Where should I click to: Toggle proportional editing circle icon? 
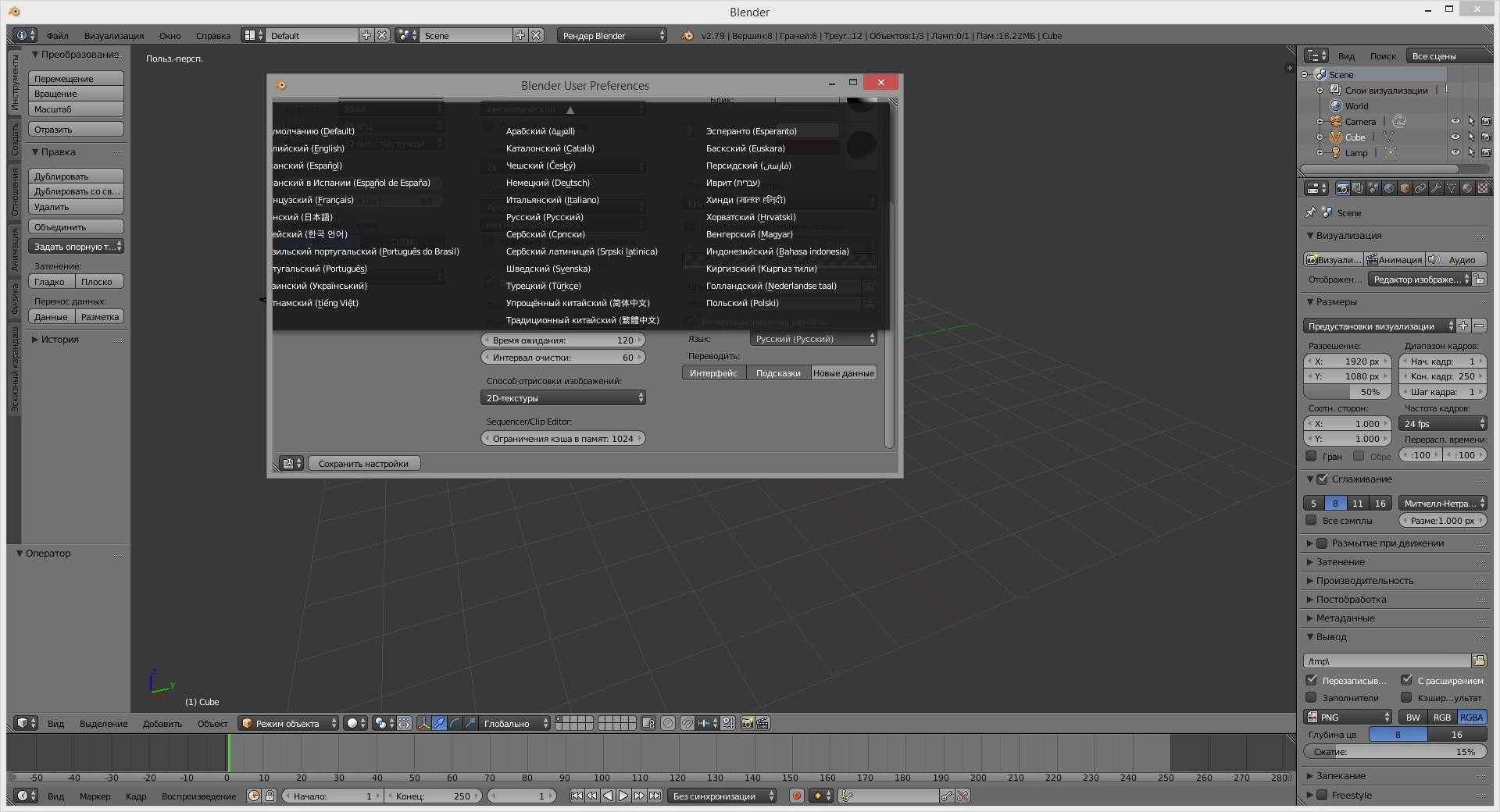coord(668,723)
